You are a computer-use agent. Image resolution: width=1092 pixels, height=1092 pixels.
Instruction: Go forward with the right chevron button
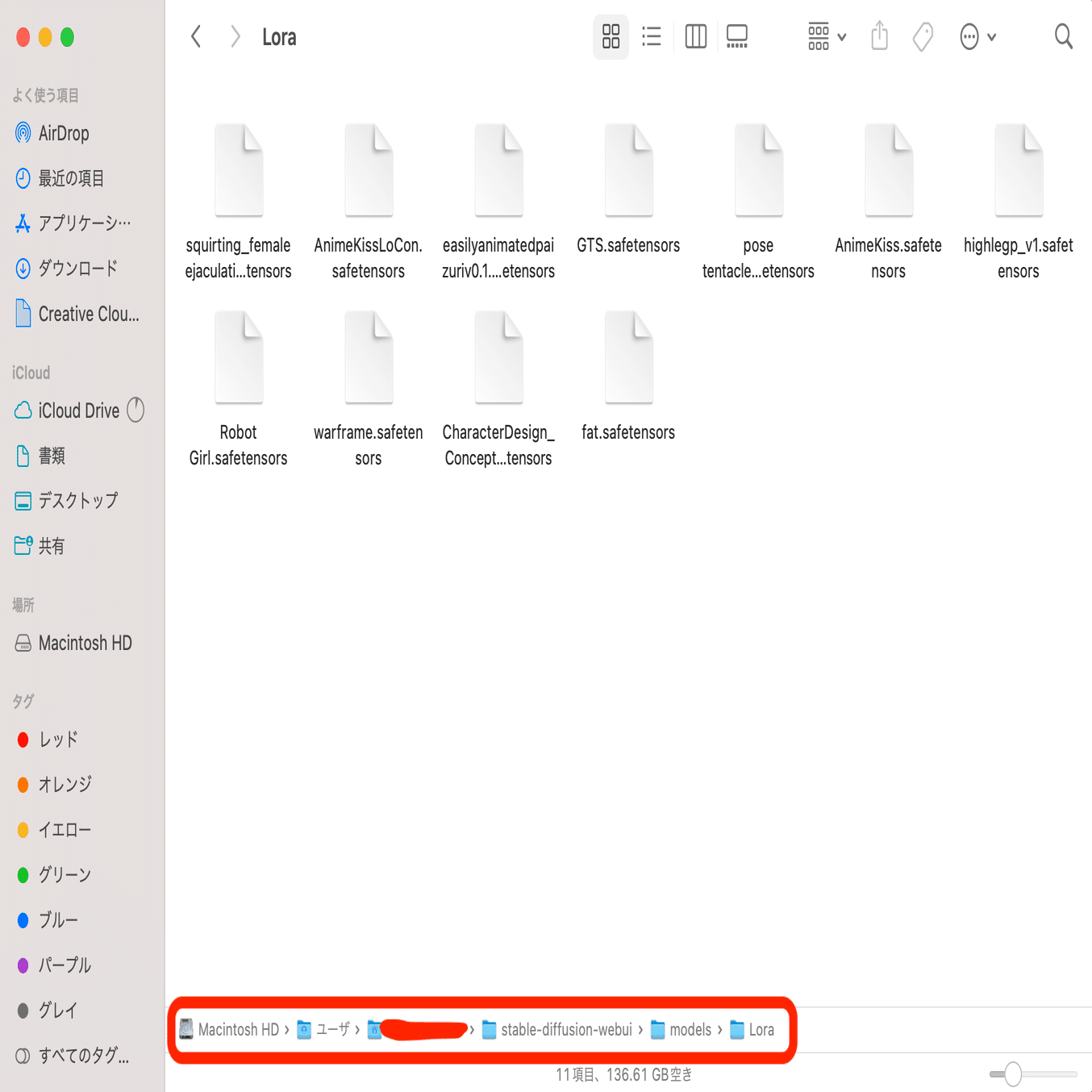[235, 36]
